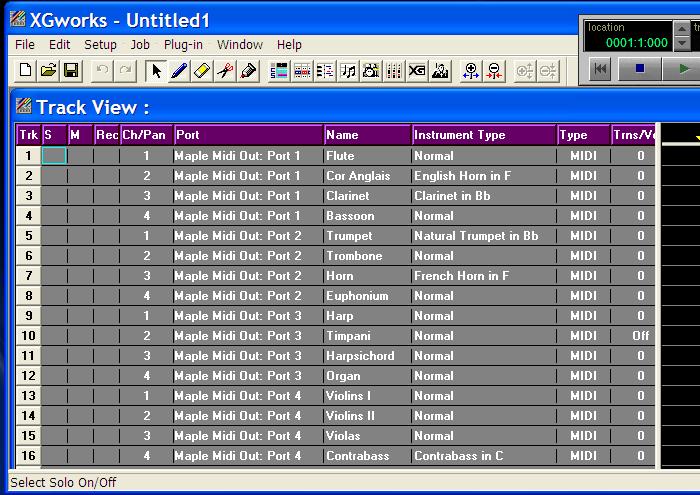Mute the Cor Anglais track
The width and height of the screenshot is (700, 495).
[80, 176]
